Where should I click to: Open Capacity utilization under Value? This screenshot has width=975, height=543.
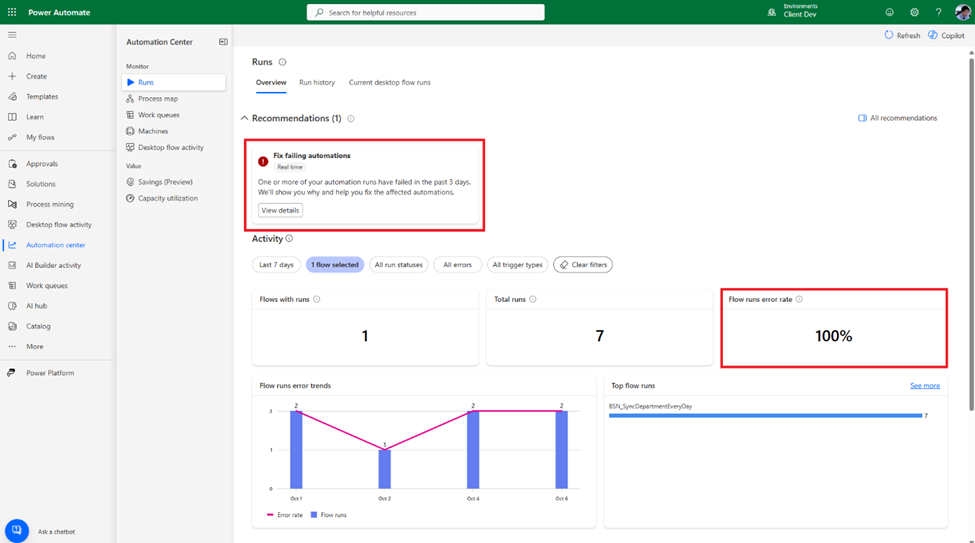tap(173, 198)
